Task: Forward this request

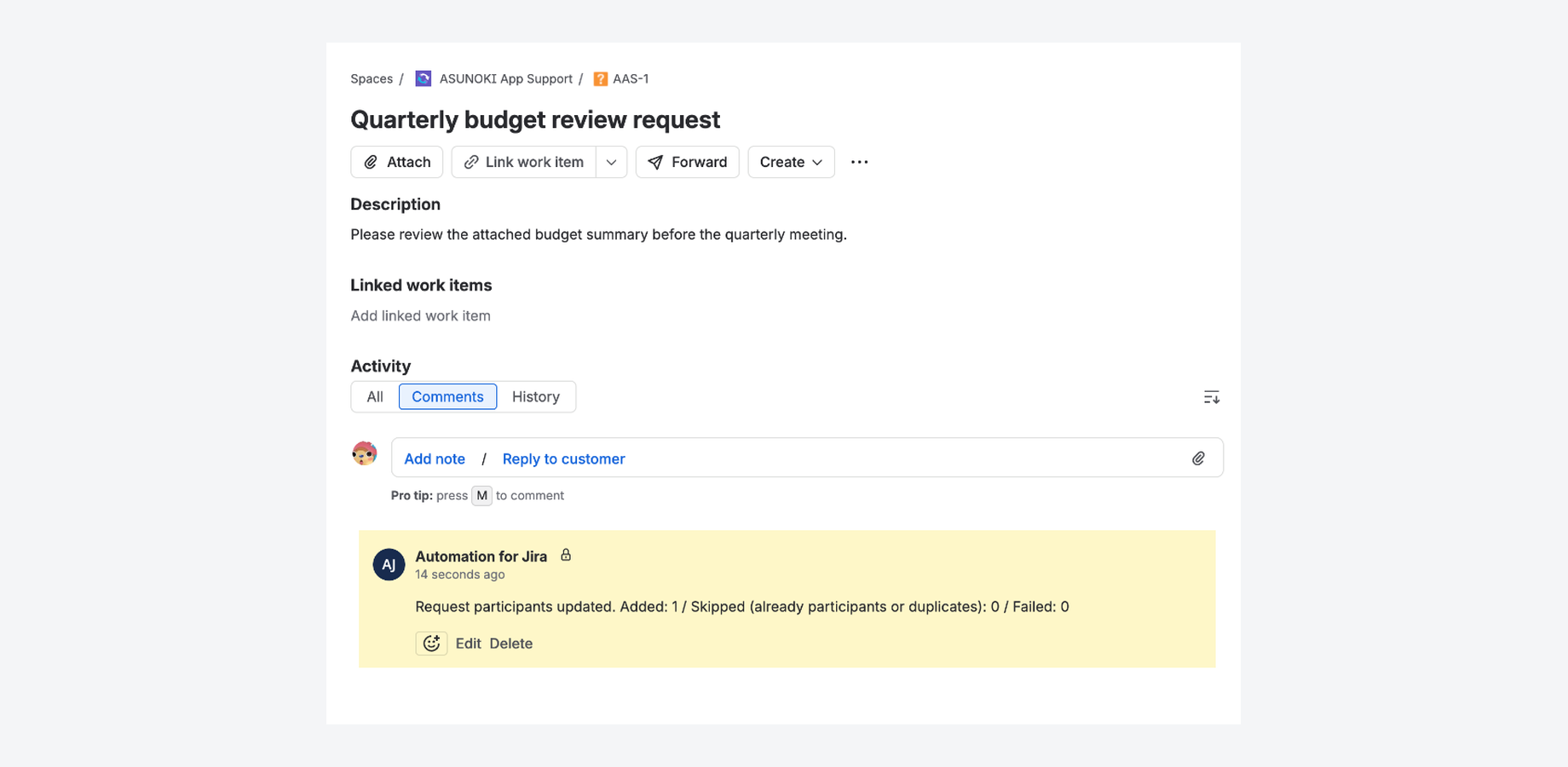Action: pyautogui.click(x=687, y=162)
